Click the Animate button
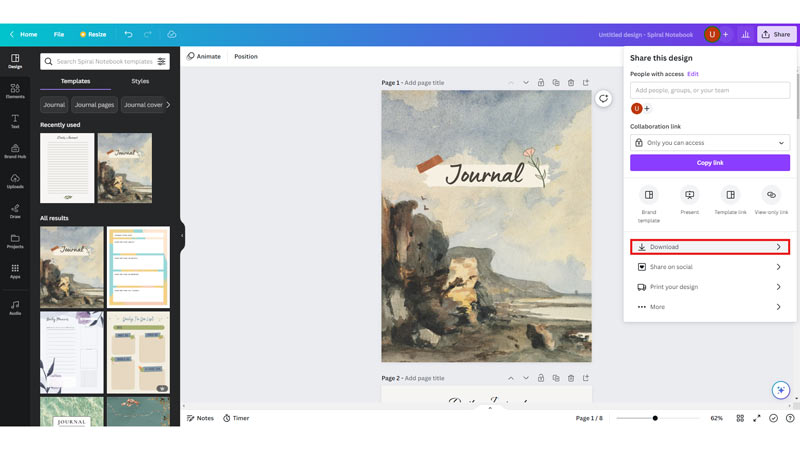The image size is (800, 450). tap(204, 56)
